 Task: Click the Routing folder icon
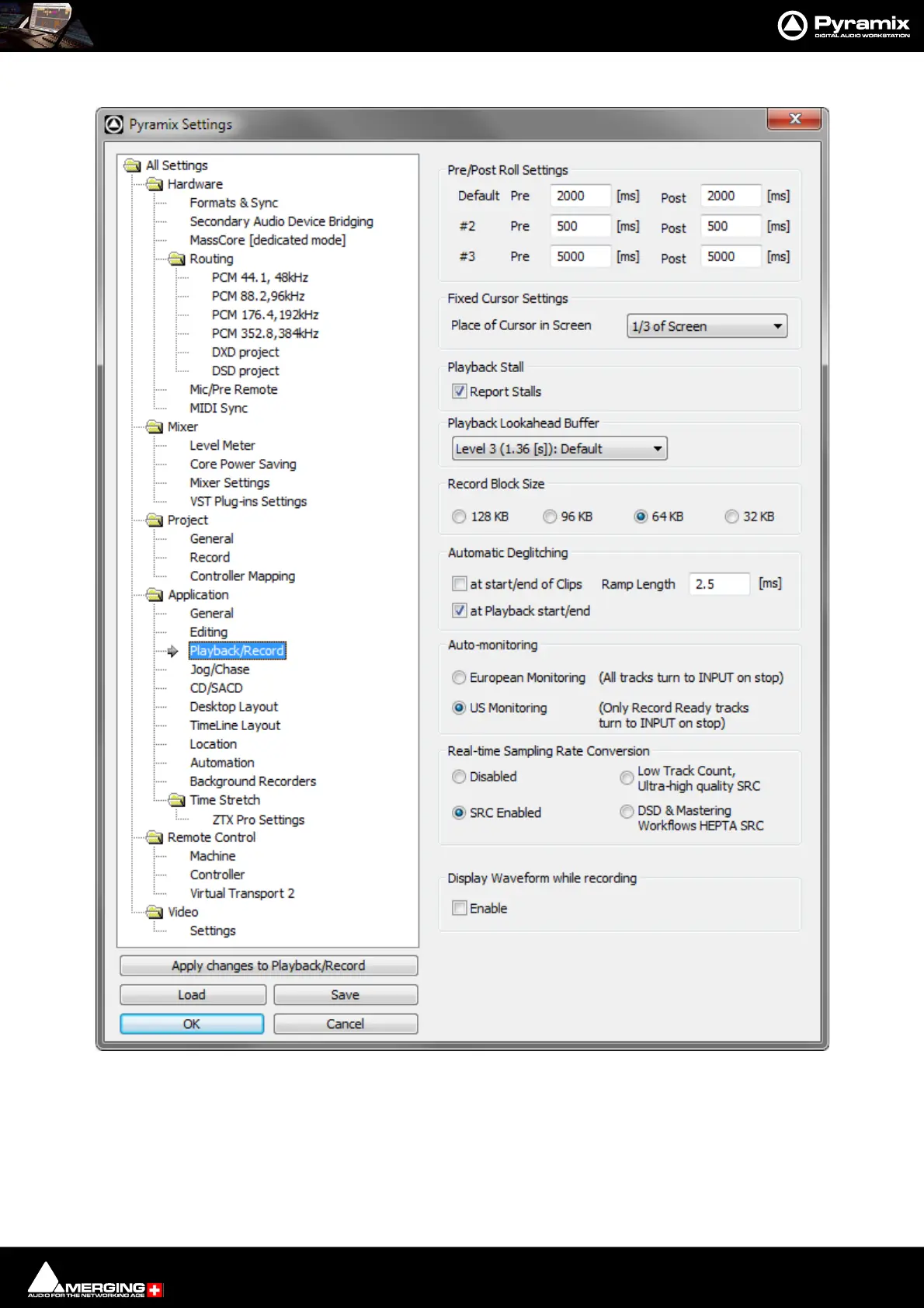tap(177, 259)
